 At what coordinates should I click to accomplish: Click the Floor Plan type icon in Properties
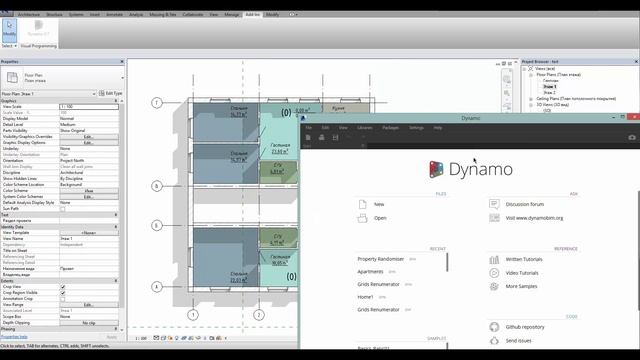click(x=12, y=77)
